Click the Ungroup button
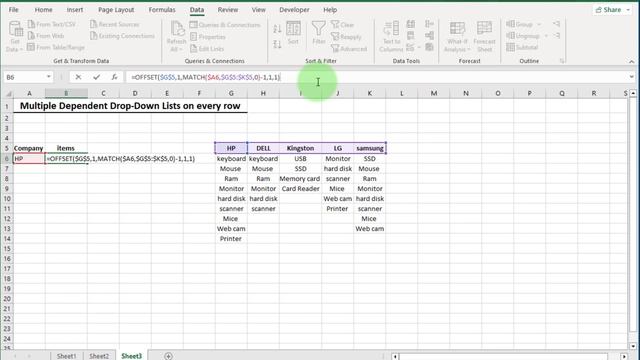The image size is (640, 360). 523,36
